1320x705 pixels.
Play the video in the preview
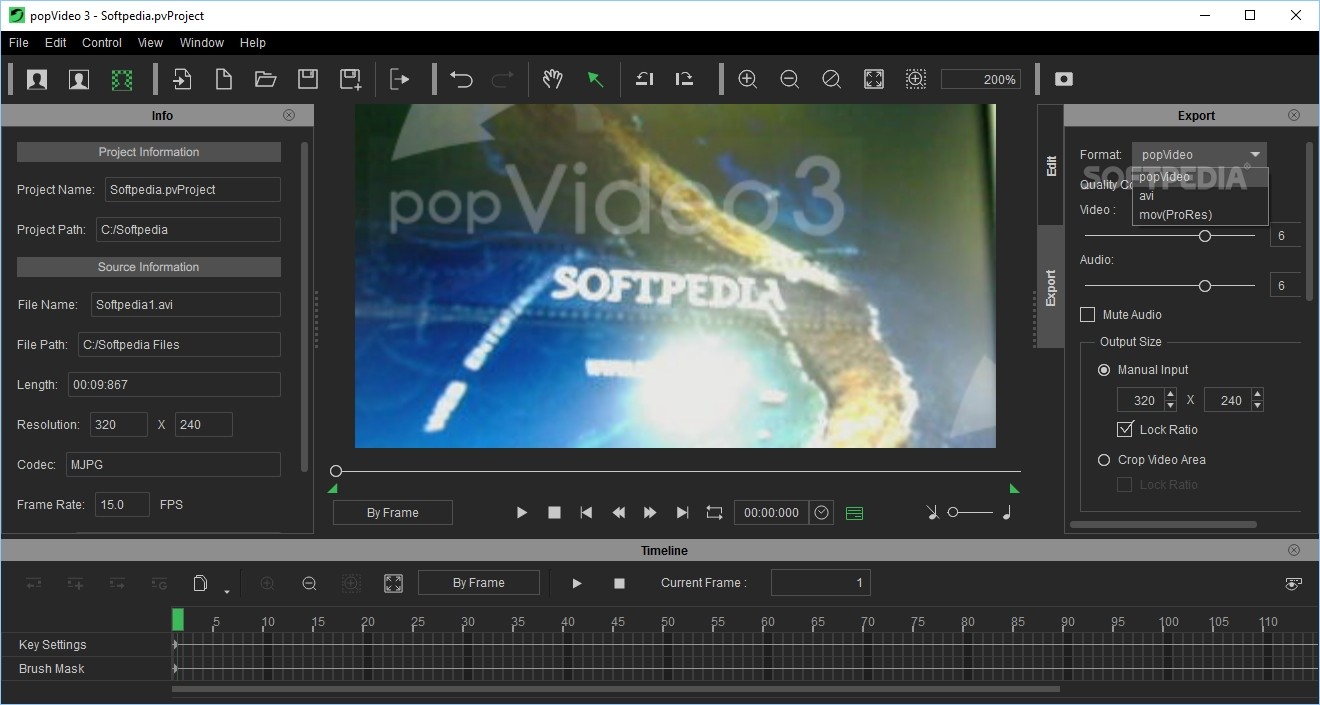point(521,512)
